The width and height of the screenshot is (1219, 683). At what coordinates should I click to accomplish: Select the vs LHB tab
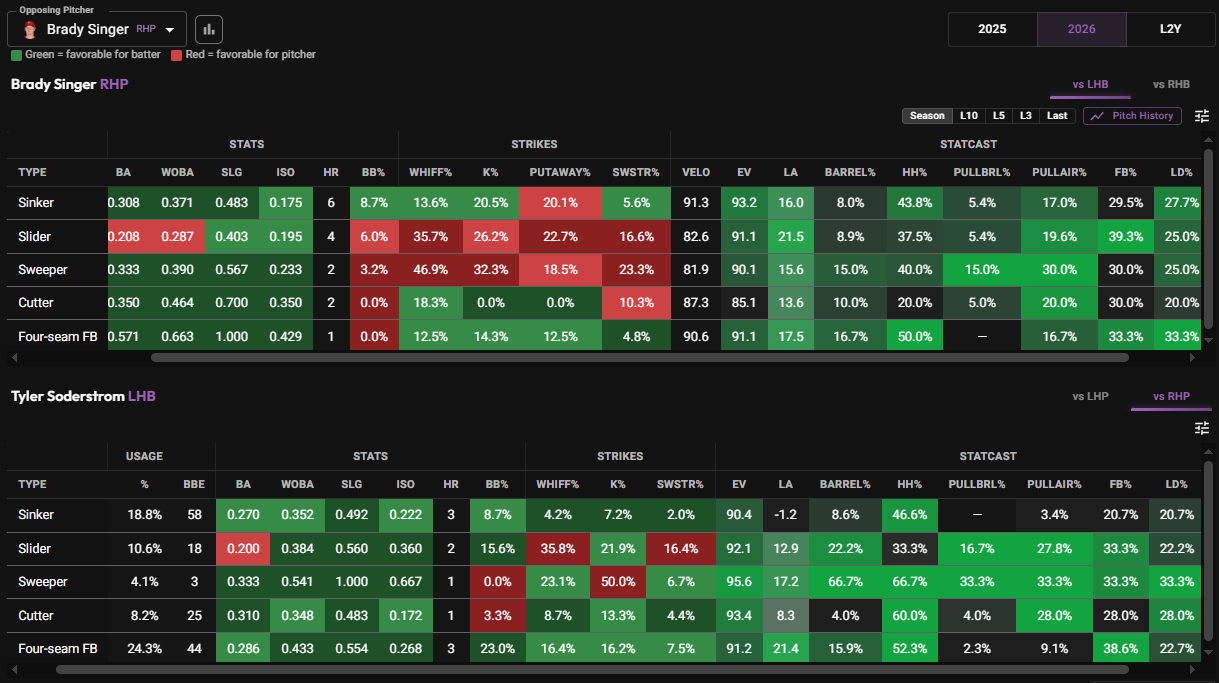(x=1090, y=85)
